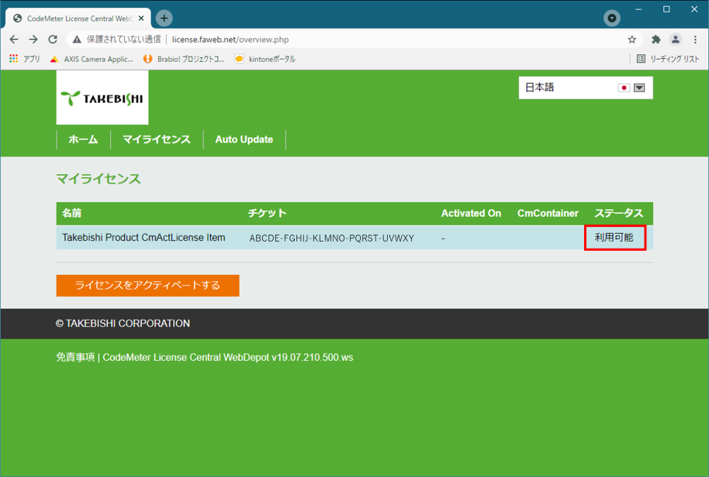Reload the current page
This screenshot has width=709, height=477.
click(x=52, y=40)
